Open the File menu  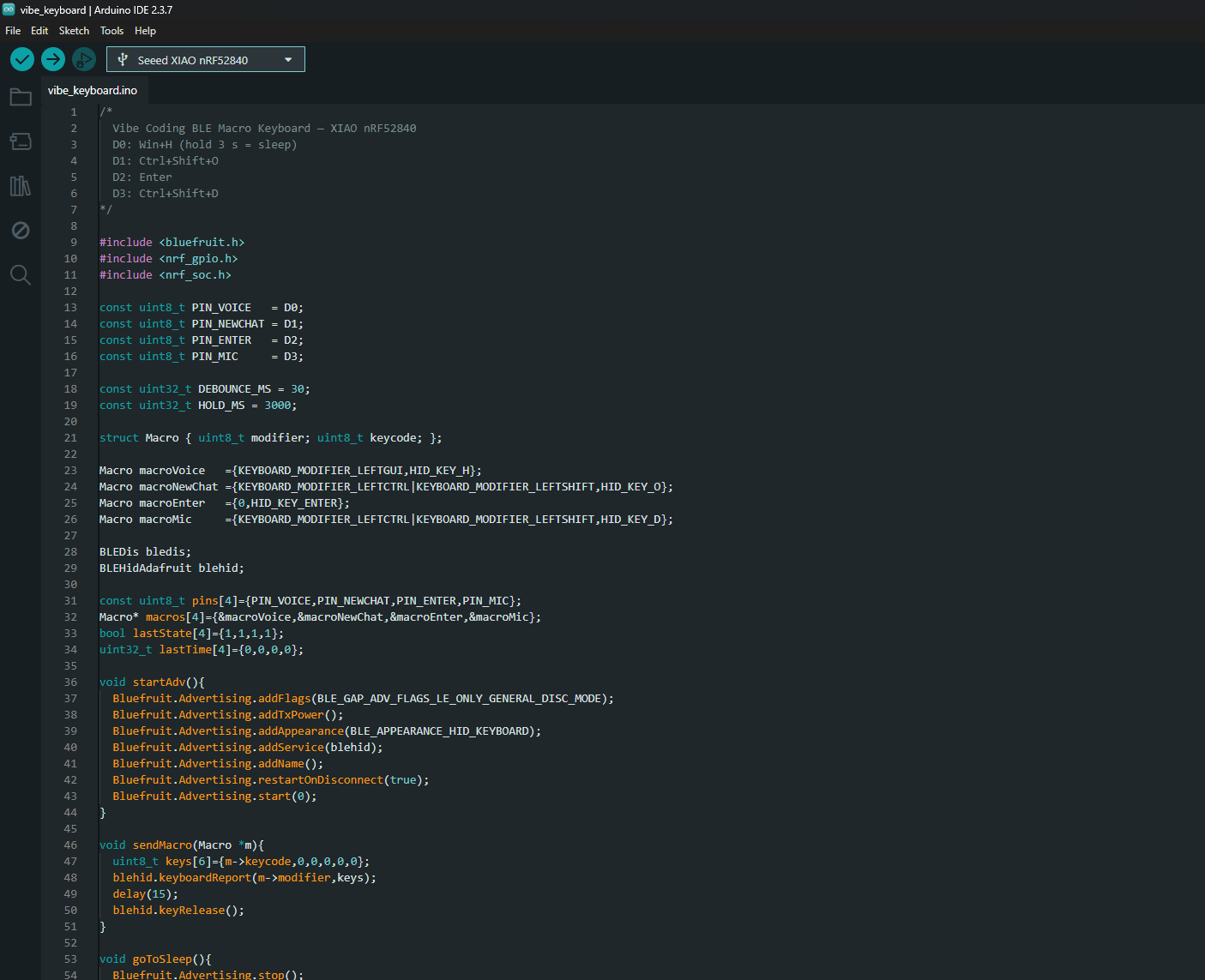(13, 31)
